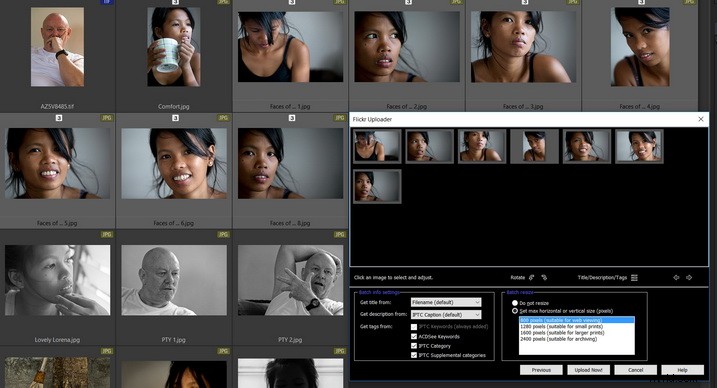Click rating badge on Faces of ... 6.jpg
717x388 pixels.
[x=175, y=118]
